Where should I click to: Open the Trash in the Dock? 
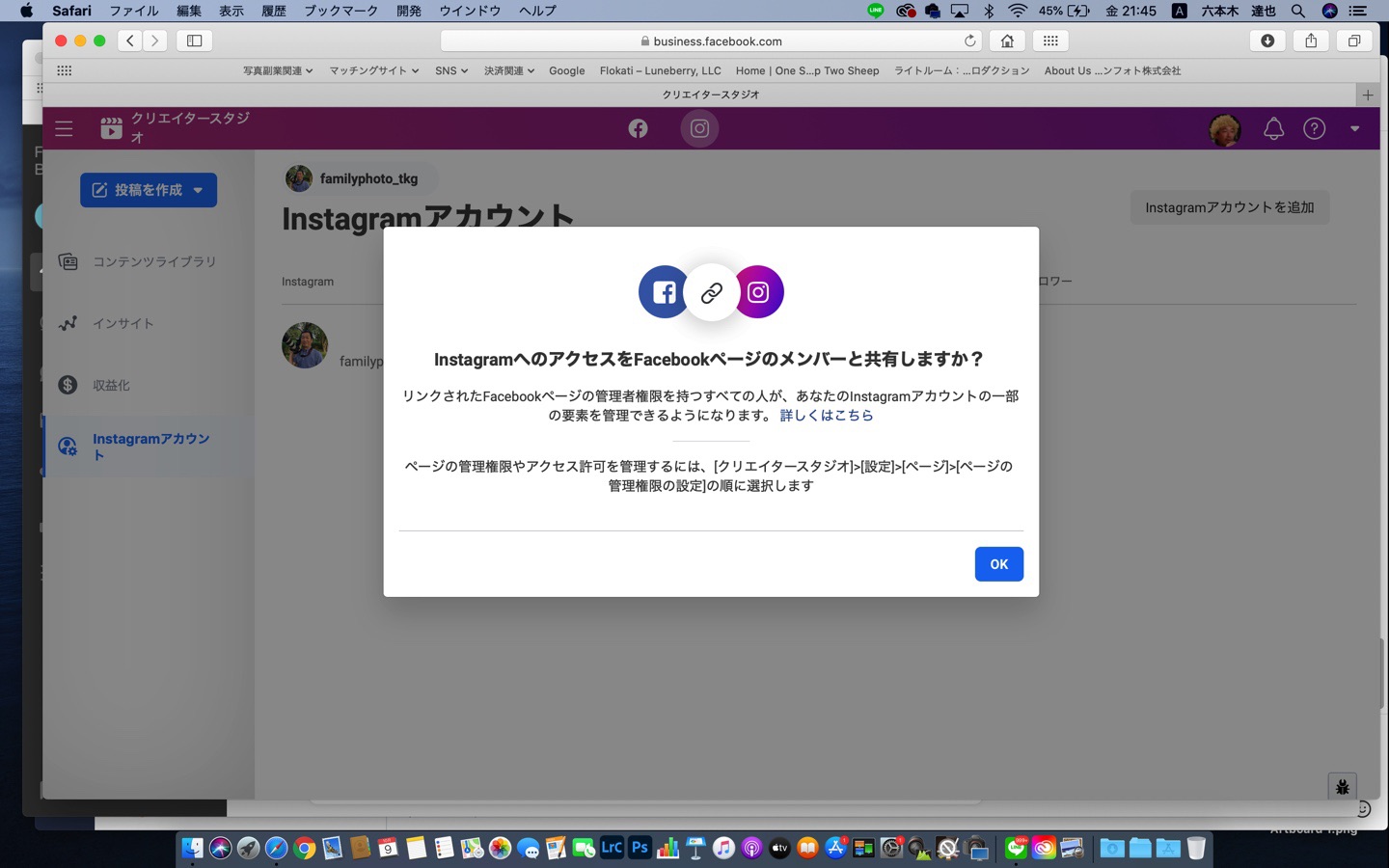tap(1196, 848)
